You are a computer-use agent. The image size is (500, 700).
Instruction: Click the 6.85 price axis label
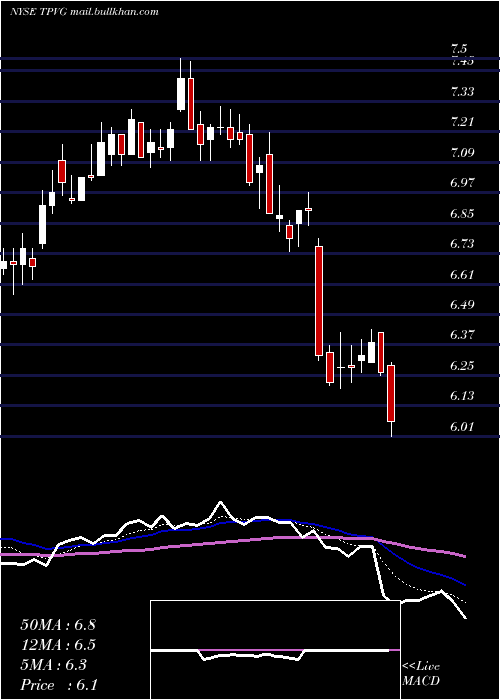tap(462, 213)
